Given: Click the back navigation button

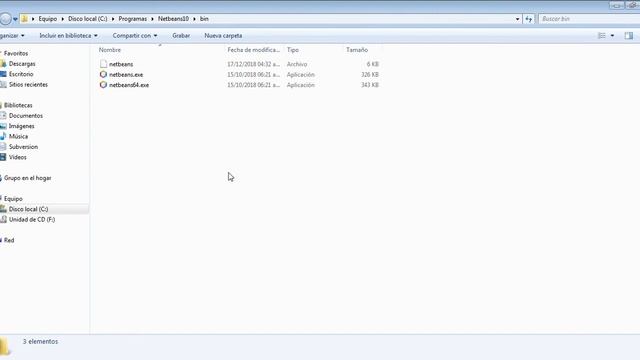Looking at the screenshot, I should tap(5, 19).
